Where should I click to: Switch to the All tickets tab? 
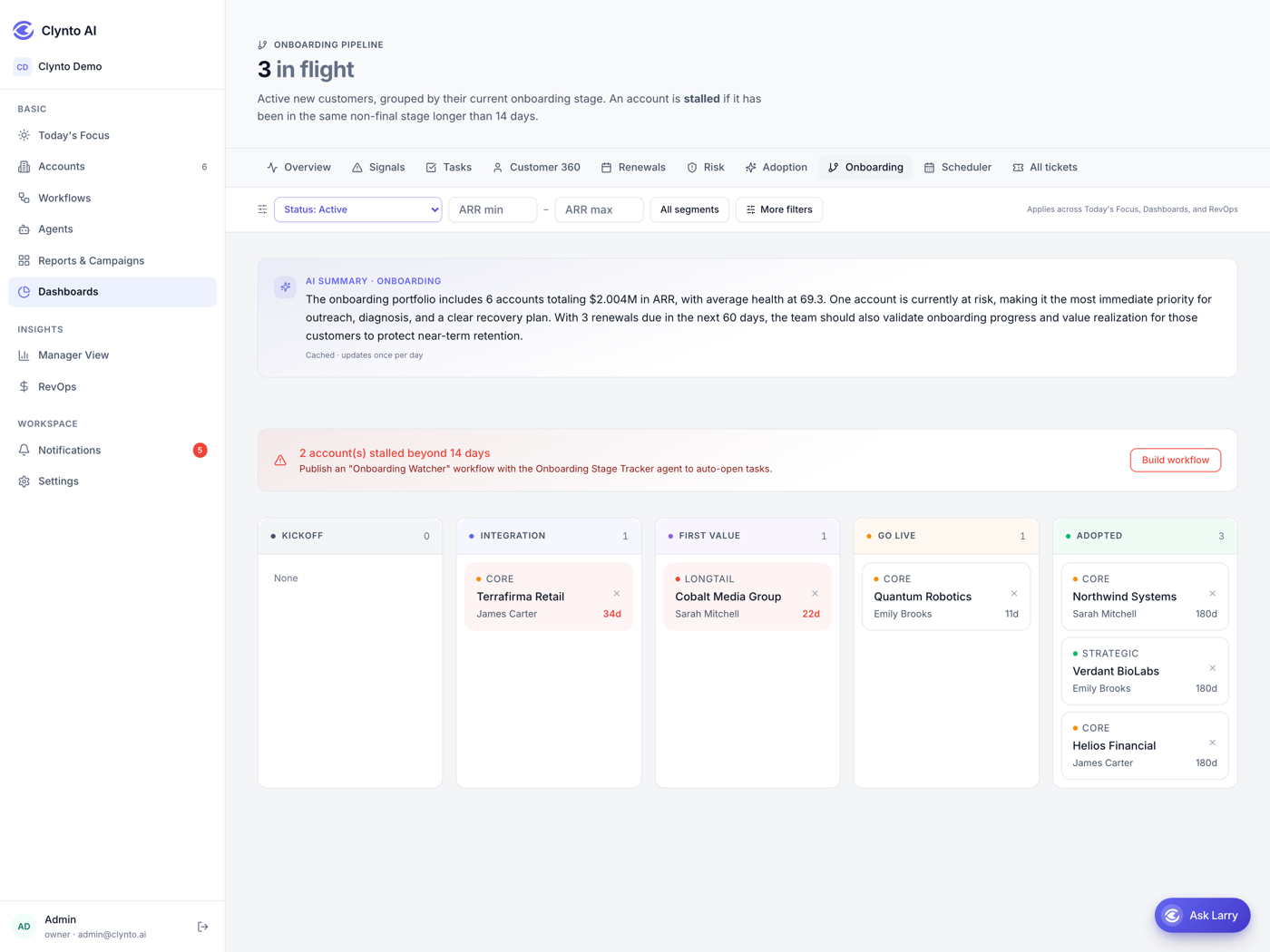1045,167
